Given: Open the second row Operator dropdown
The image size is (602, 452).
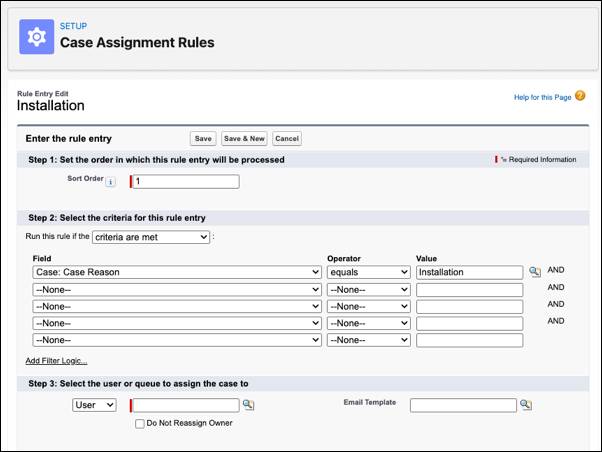Looking at the screenshot, I should [369, 290].
